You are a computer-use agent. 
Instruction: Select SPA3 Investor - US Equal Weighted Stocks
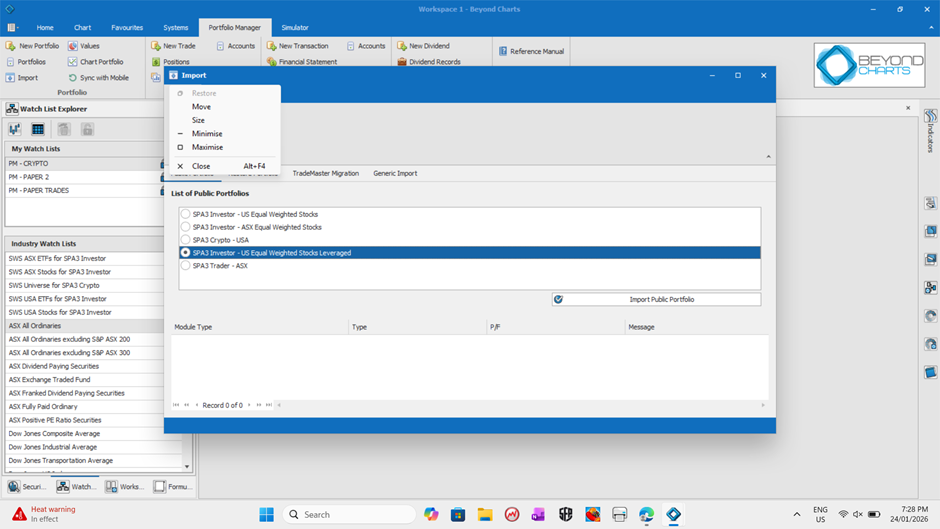click(x=186, y=214)
